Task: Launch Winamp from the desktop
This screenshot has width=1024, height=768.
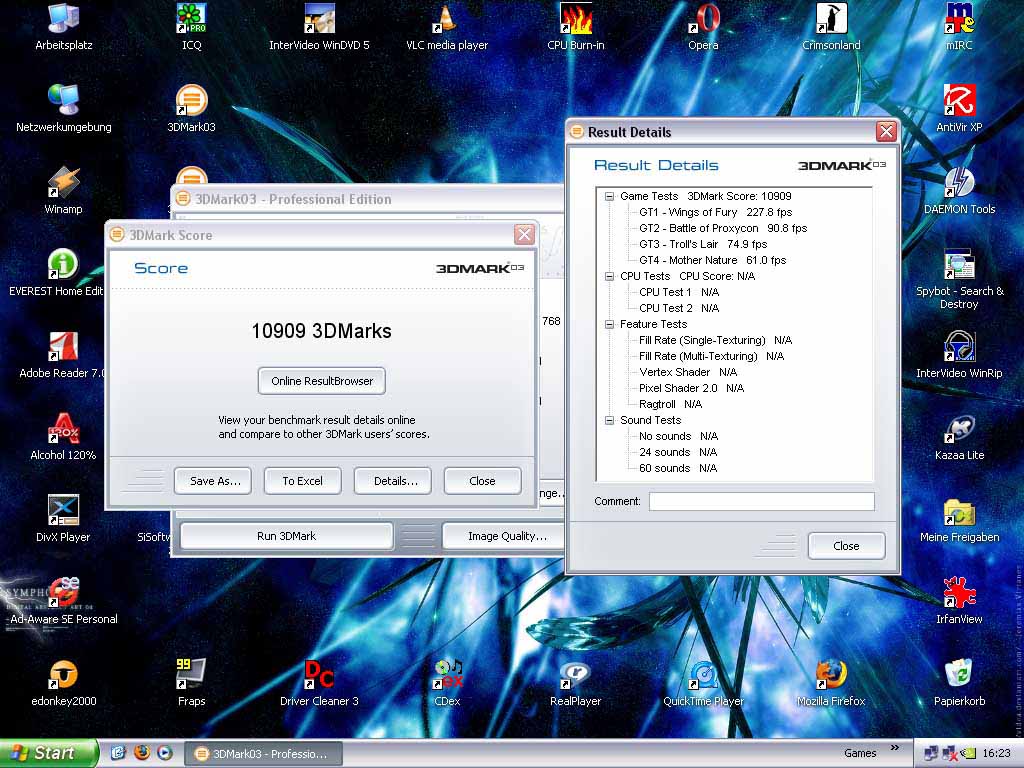Action: point(63,191)
